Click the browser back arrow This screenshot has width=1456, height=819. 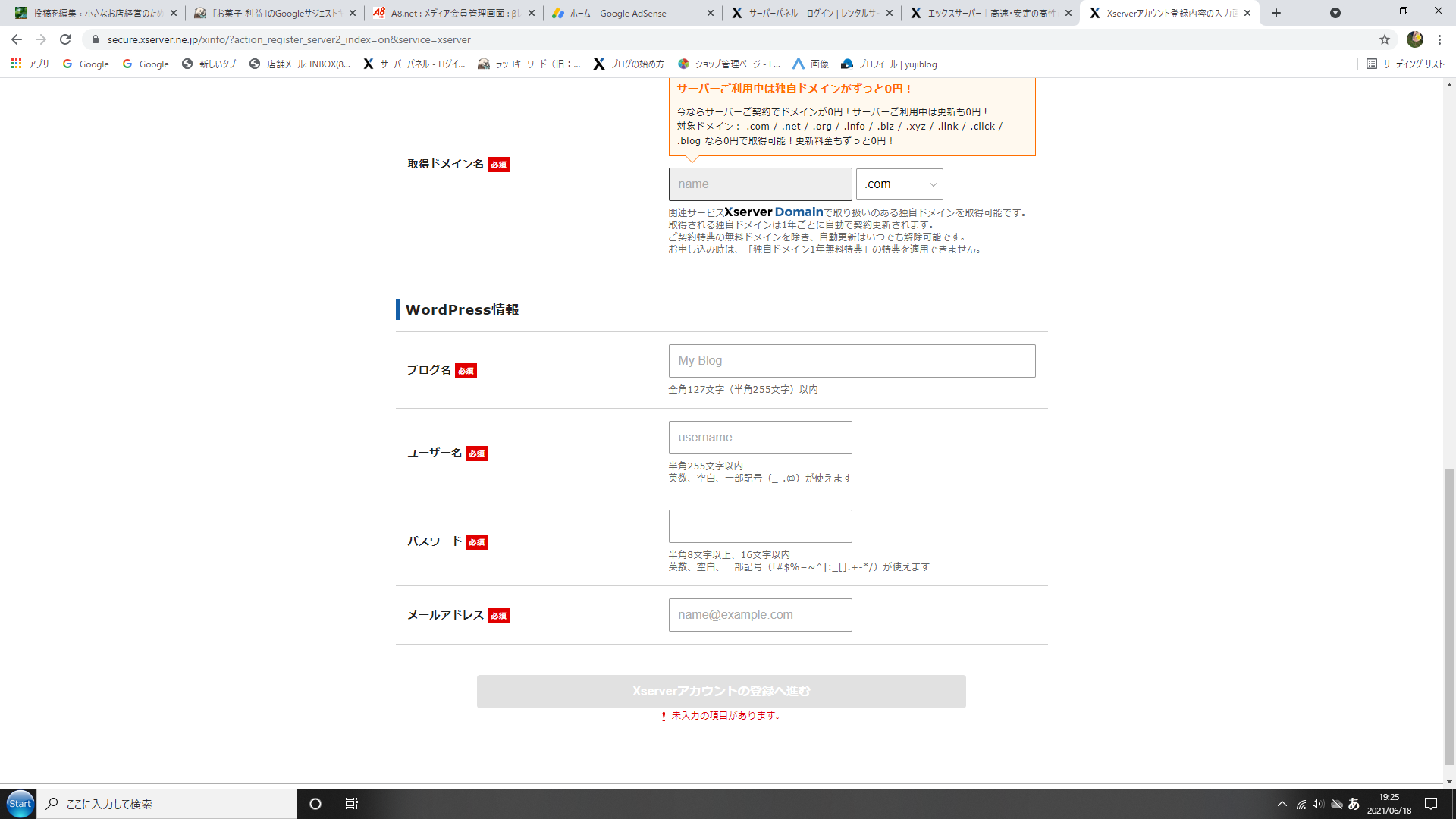click(17, 39)
